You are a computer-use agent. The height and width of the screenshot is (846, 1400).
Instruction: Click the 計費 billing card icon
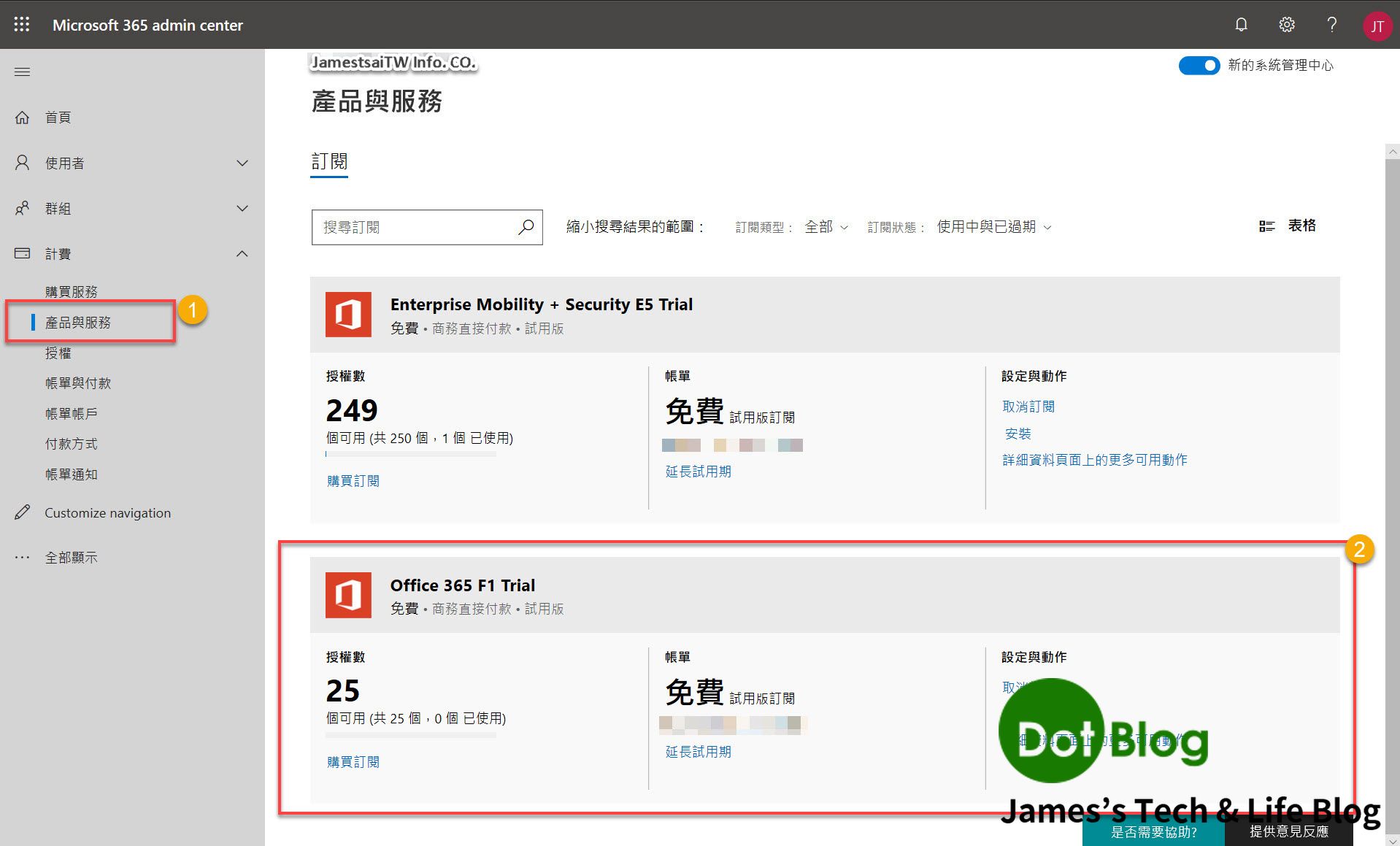point(23,253)
